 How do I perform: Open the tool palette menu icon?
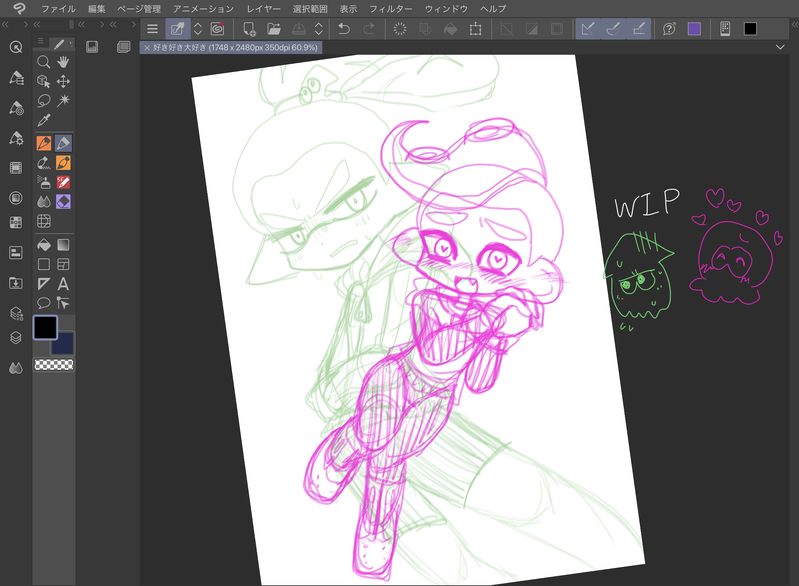coord(41,42)
